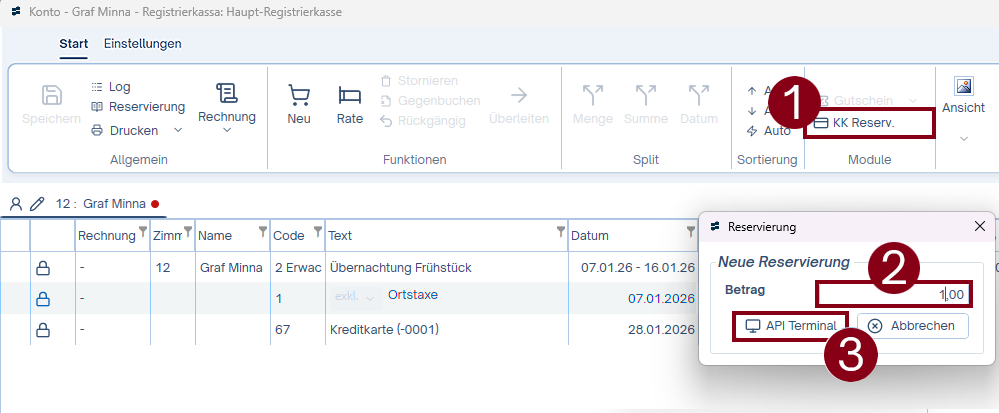The height and width of the screenshot is (413, 999).
Task: Open Reservierung from the Allgemein group
Action: 146,107
